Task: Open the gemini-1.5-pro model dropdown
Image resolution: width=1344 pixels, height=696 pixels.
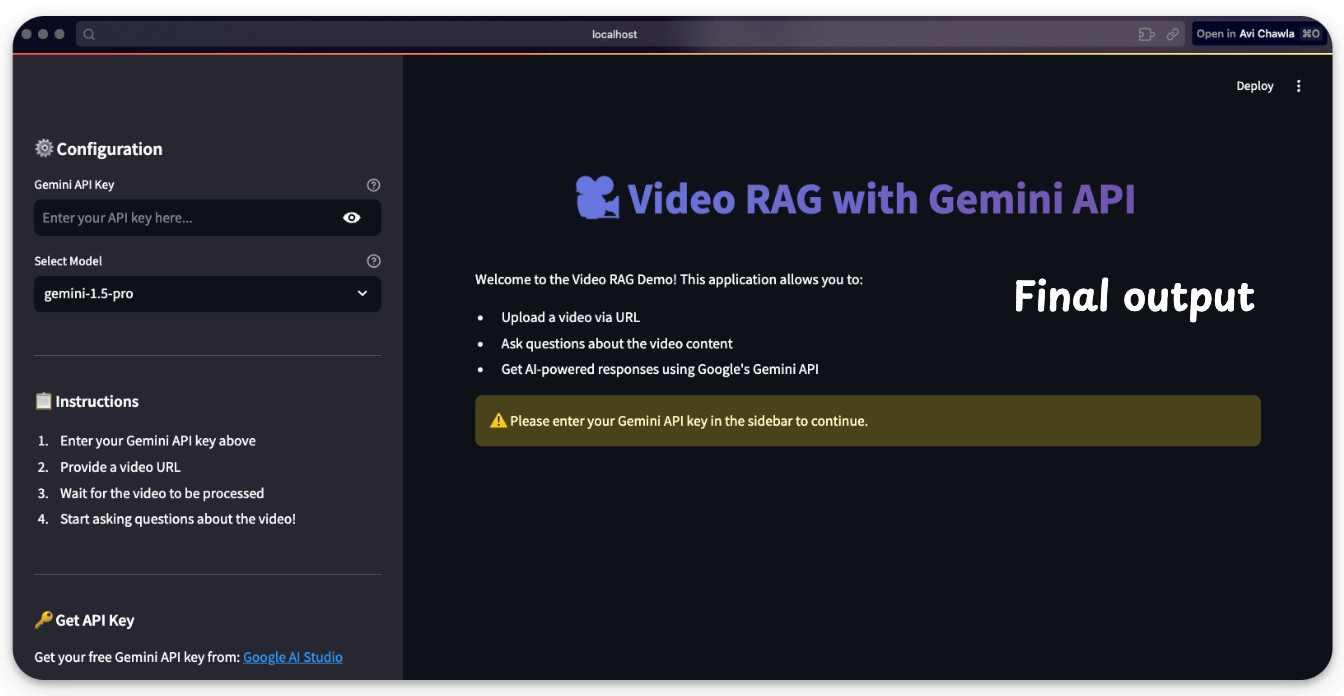Action: [x=208, y=294]
